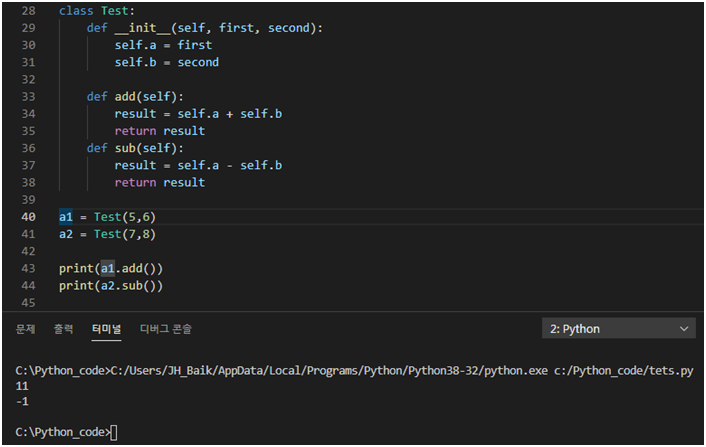Image resolution: width=706 pixels, height=447 pixels.
Task: Click 'print(a1.add())' statement
Action: [111, 269]
